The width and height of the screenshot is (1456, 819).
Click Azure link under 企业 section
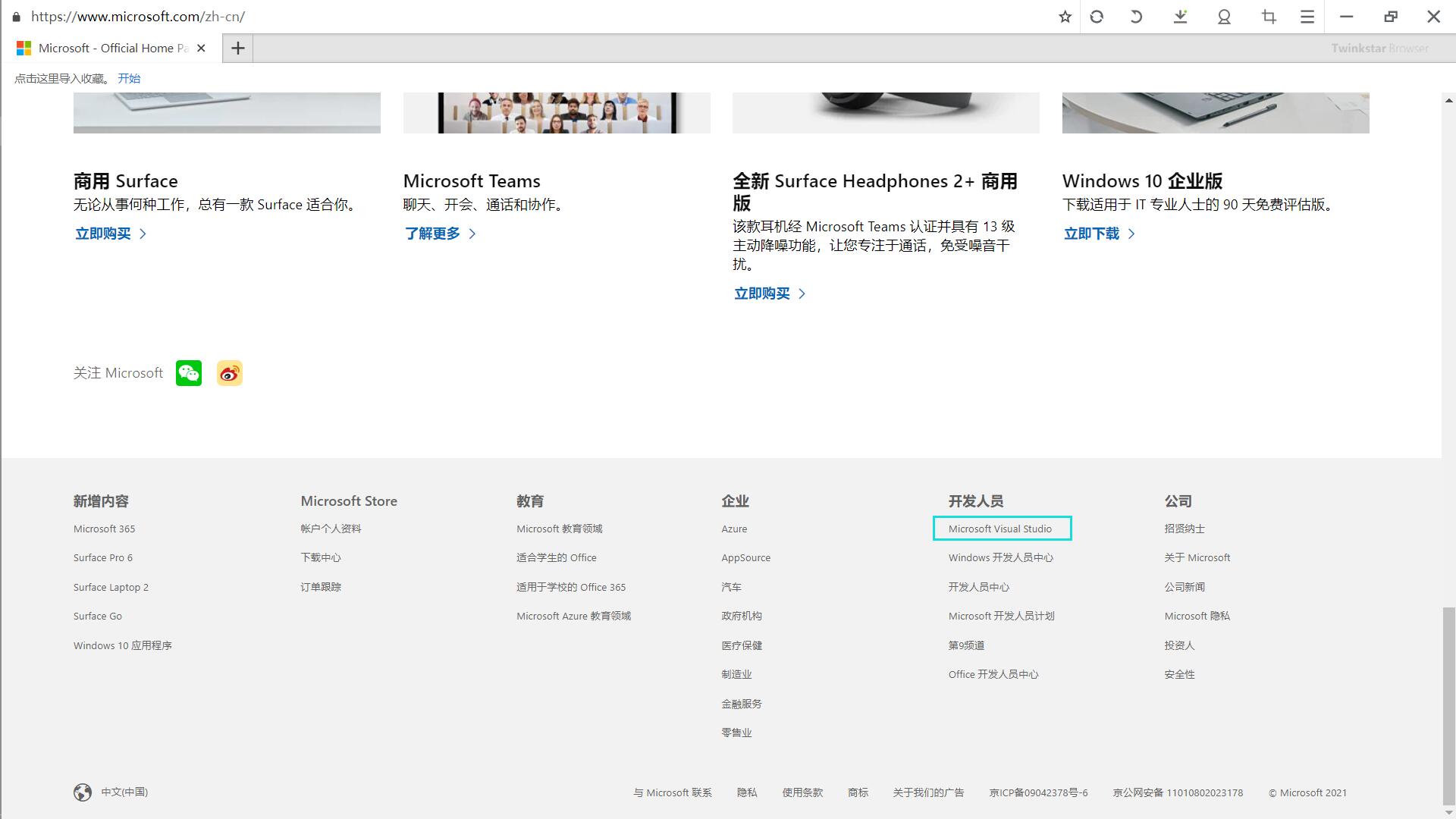click(x=735, y=528)
